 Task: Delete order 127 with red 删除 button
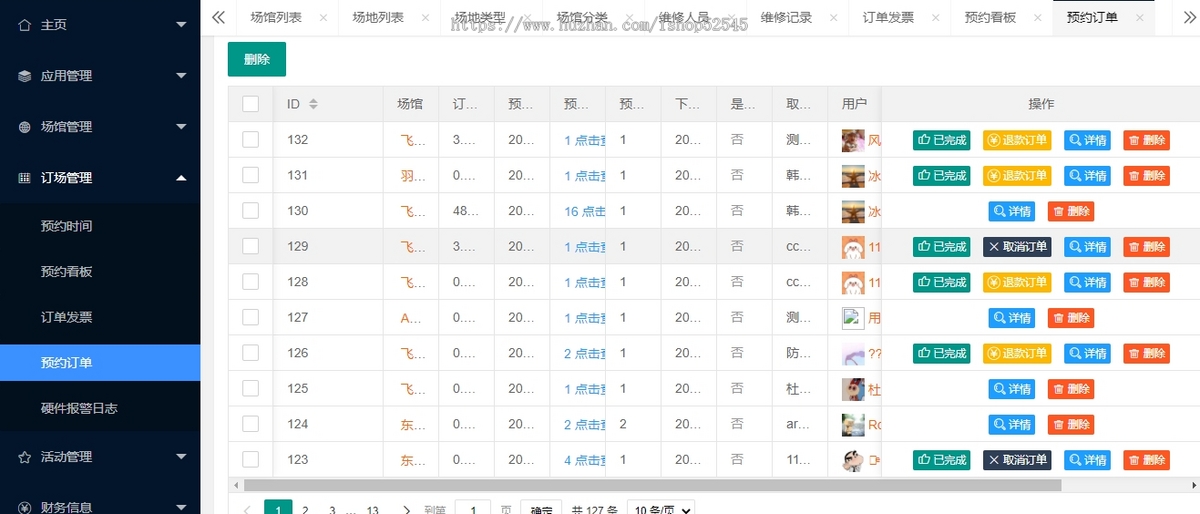point(1071,318)
